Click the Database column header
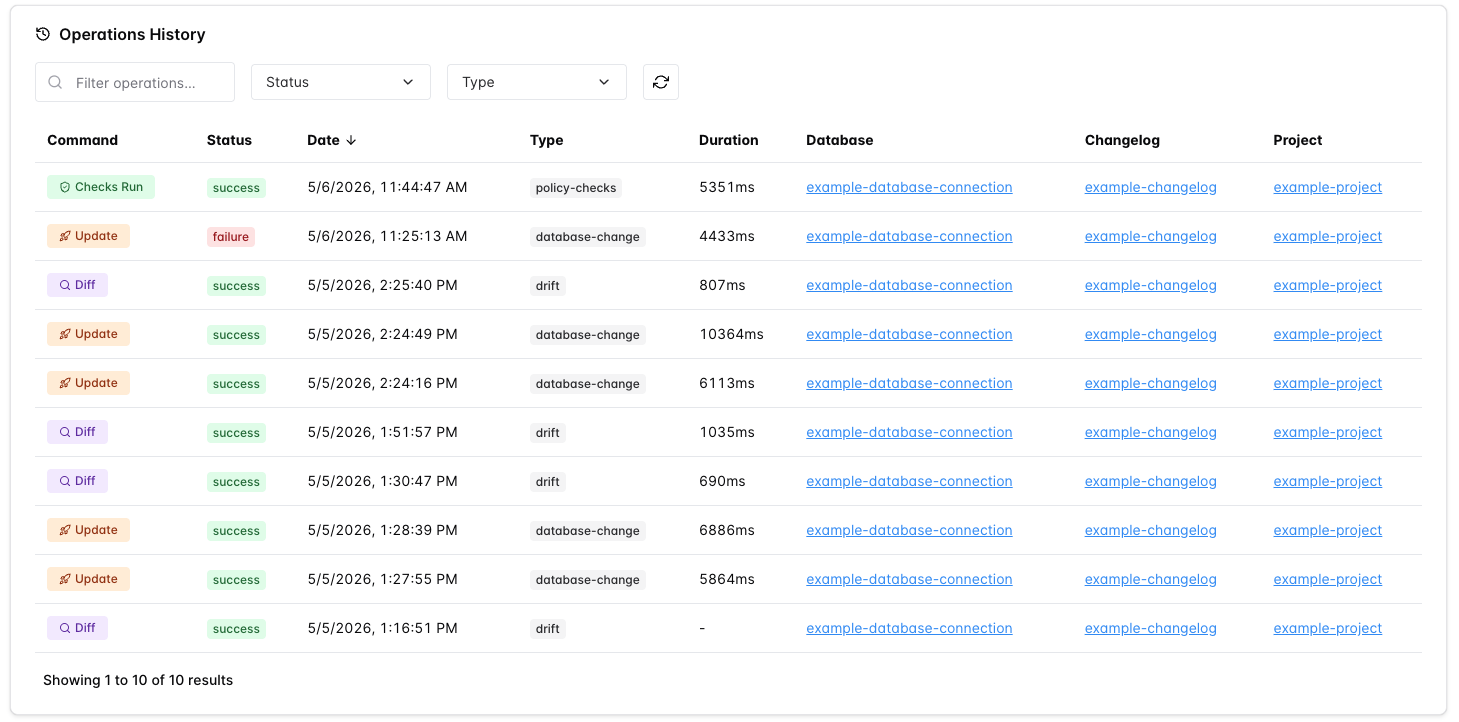The width and height of the screenshot is (1459, 722). (840, 140)
